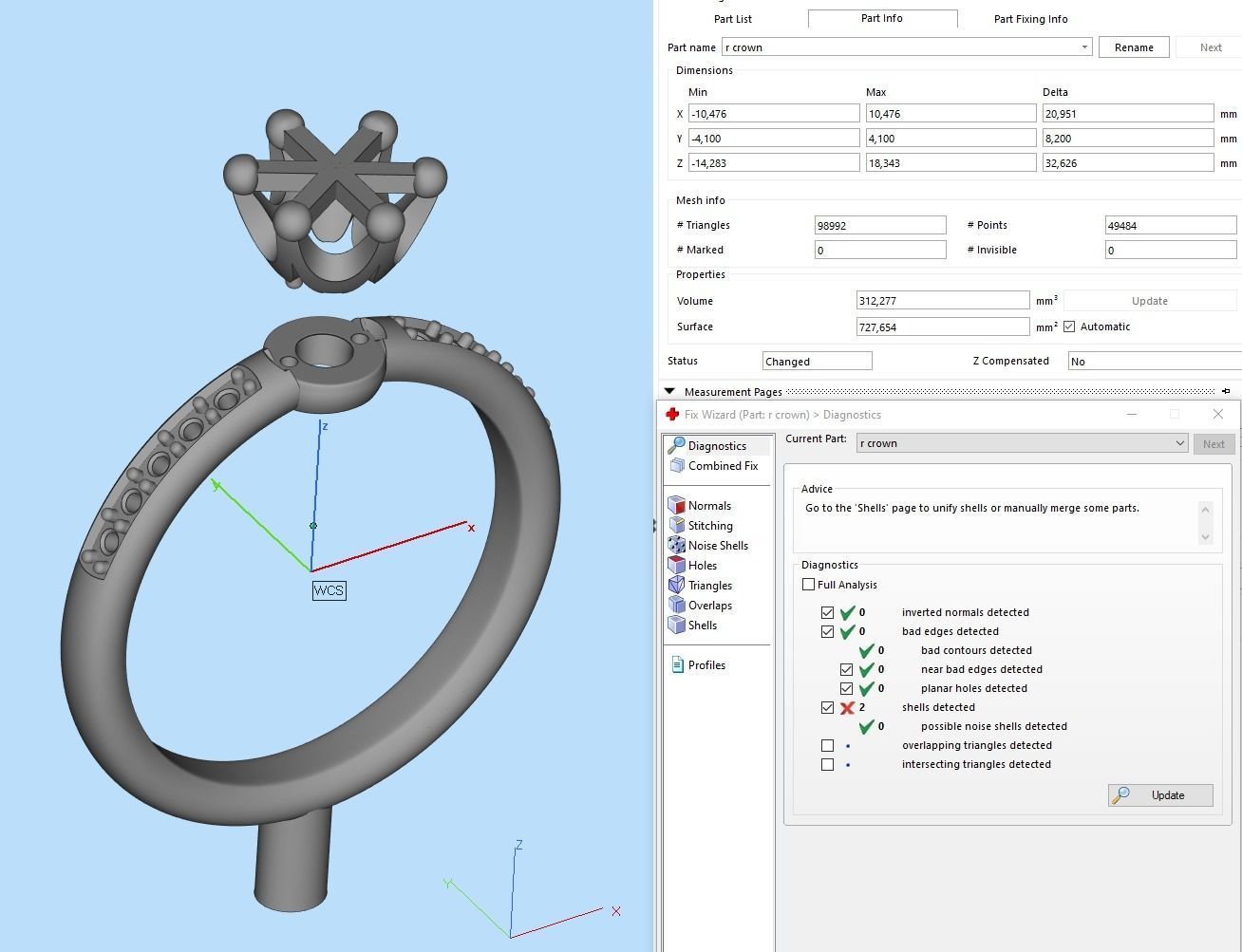1242x952 pixels.
Task: Switch to the Part List tab
Action: coord(733,19)
